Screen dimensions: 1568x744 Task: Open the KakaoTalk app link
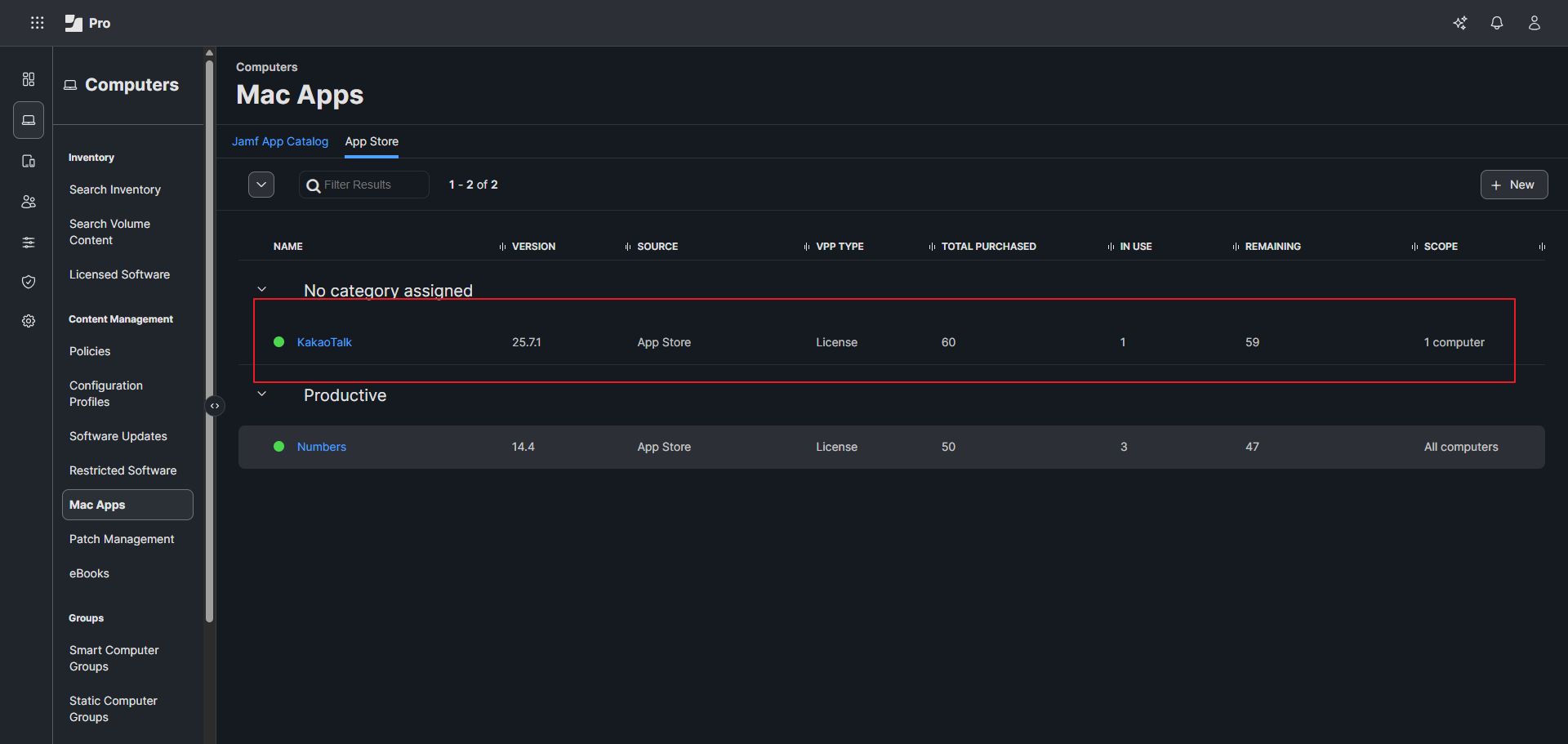click(324, 342)
